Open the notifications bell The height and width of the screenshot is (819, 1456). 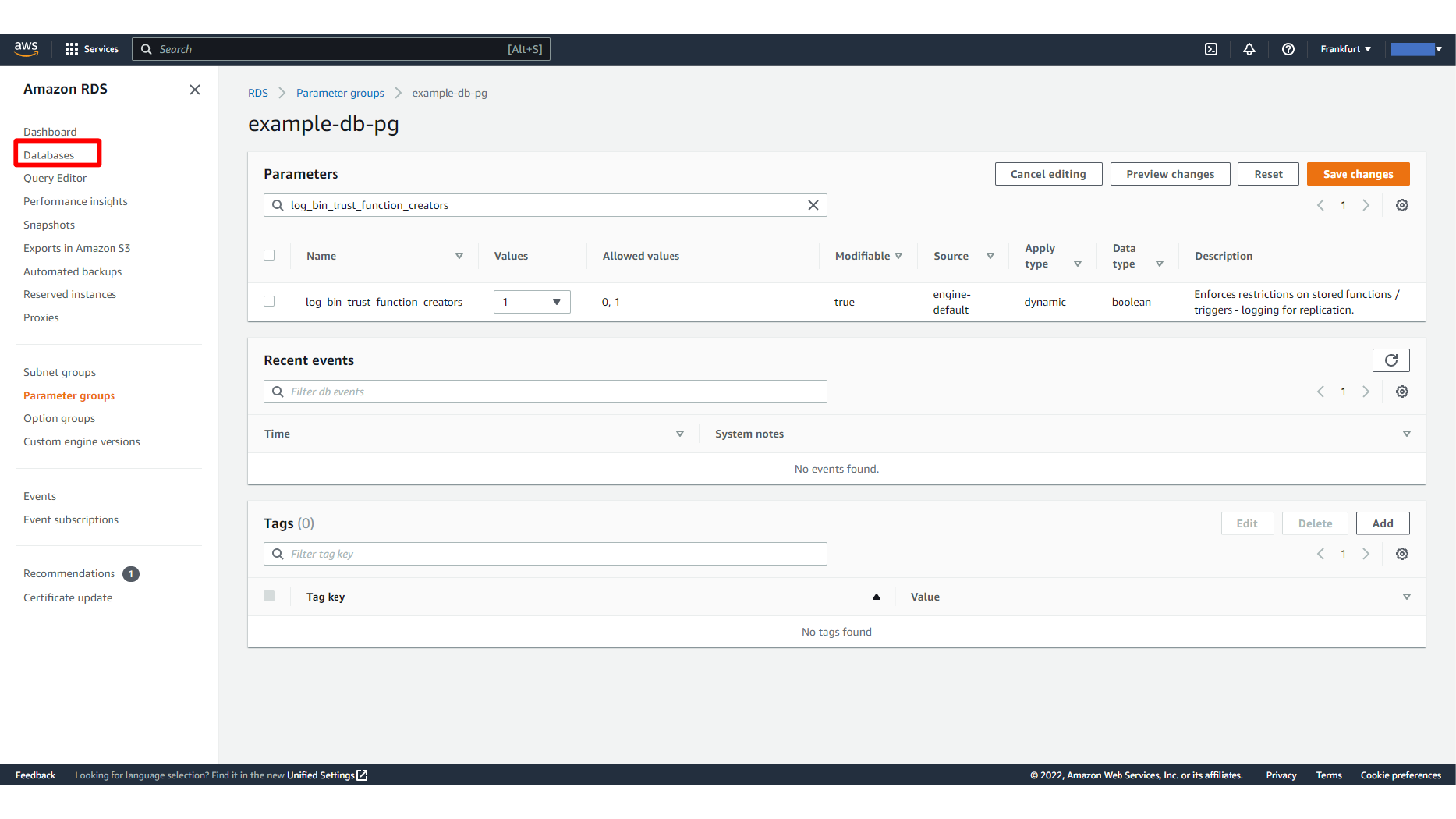1249,49
